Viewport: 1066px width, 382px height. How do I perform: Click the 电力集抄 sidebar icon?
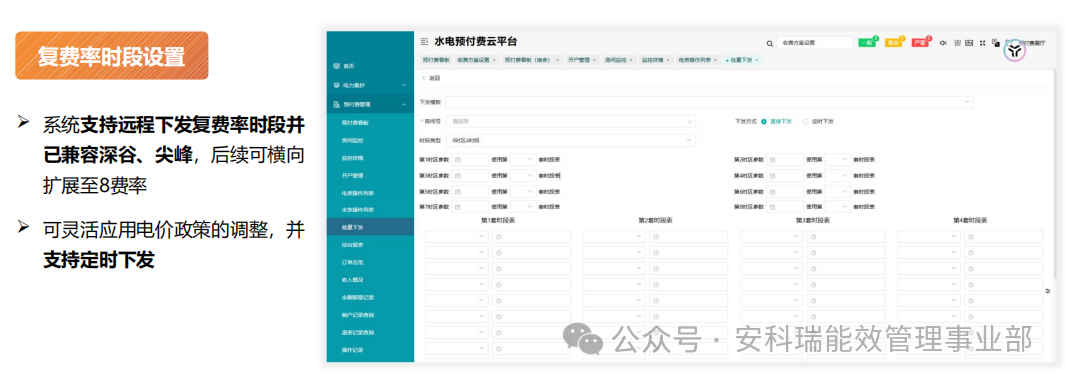click(x=336, y=86)
